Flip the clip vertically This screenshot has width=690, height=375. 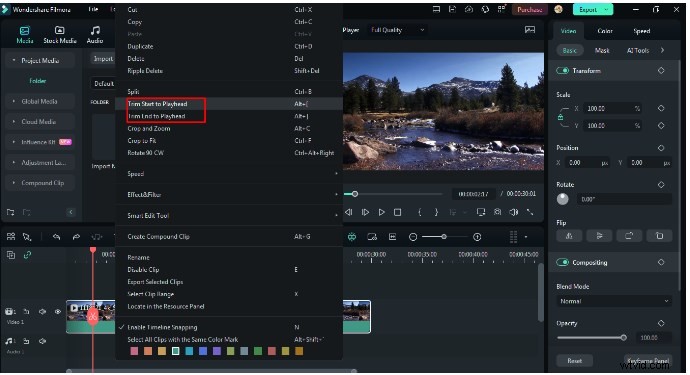[599, 236]
